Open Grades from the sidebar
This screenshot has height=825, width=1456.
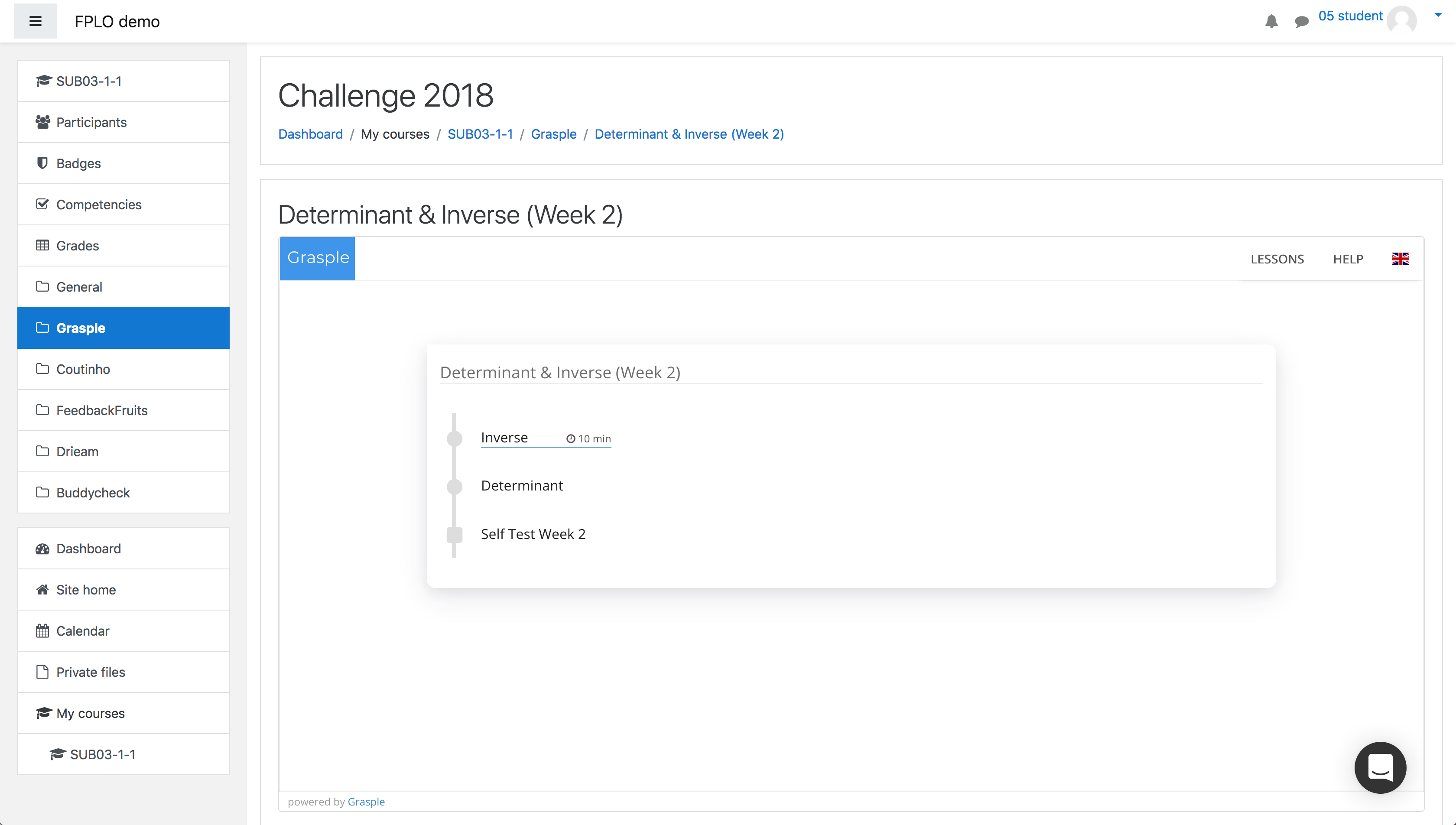click(x=123, y=246)
